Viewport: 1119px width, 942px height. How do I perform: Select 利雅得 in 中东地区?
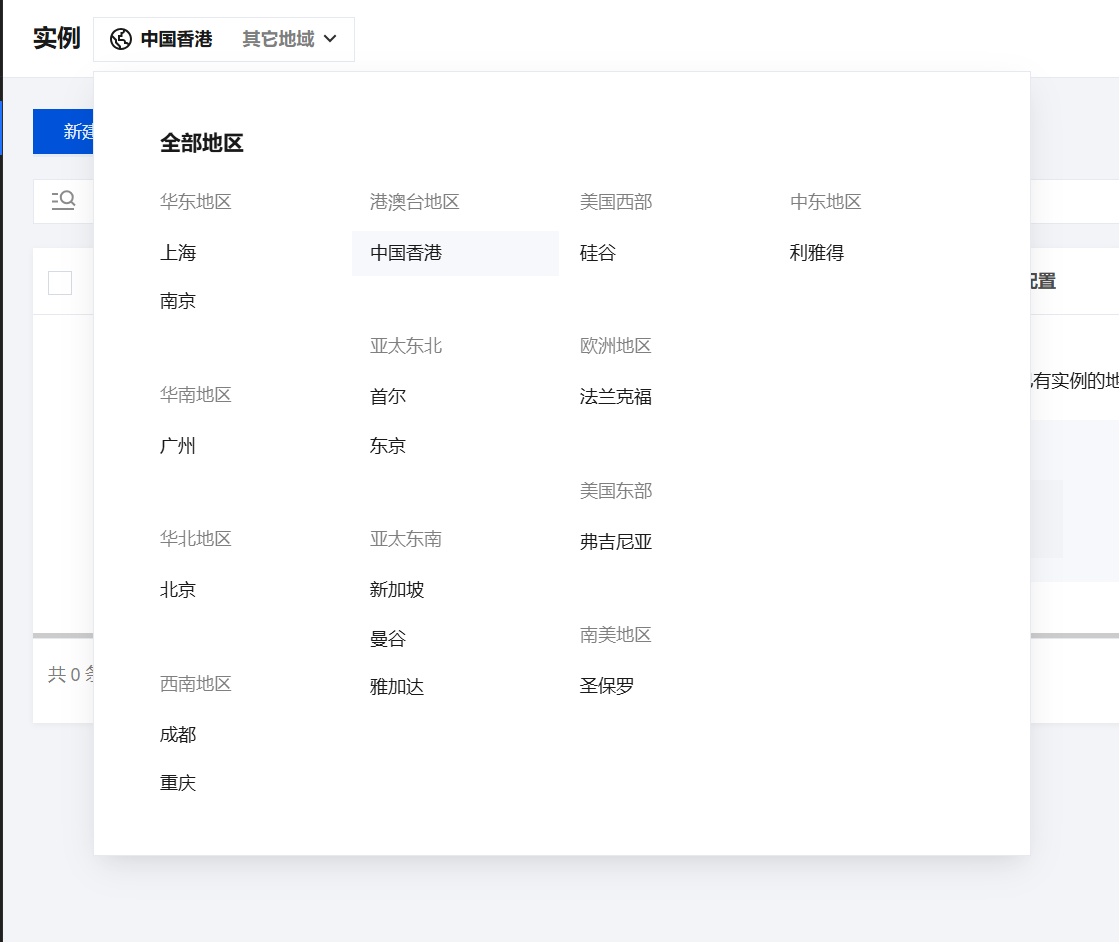tap(817, 253)
